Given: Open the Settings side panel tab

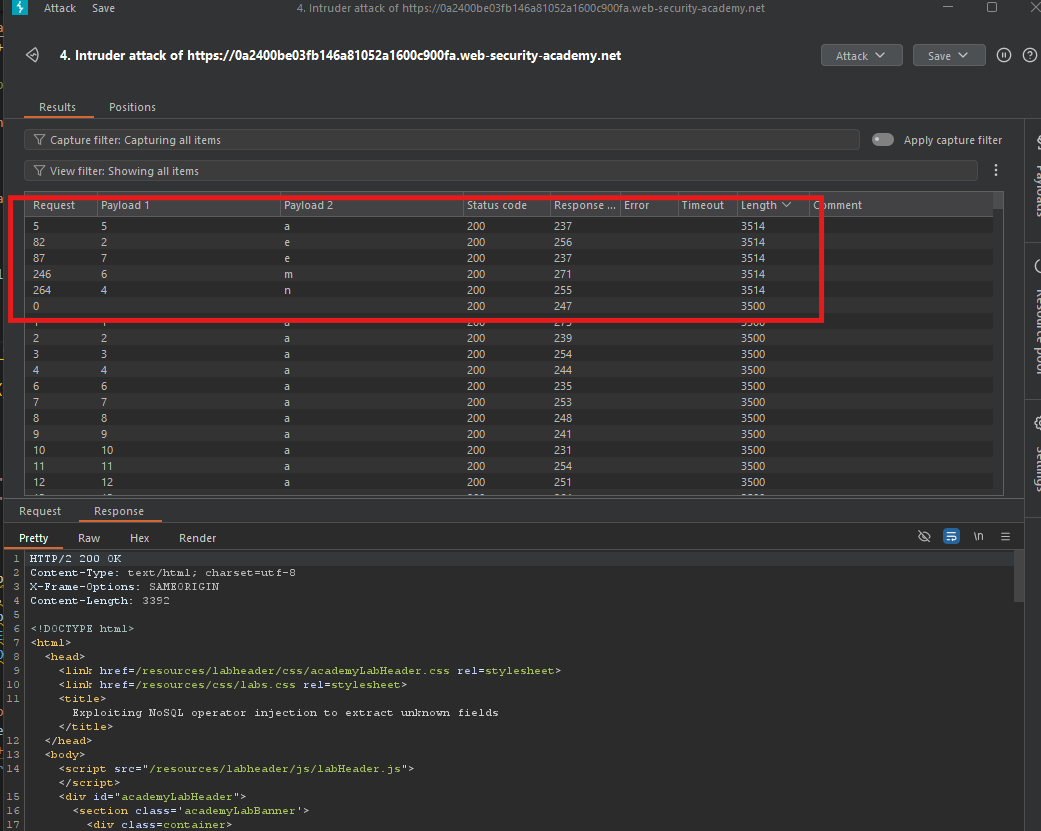Looking at the screenshot, I should click(x=1037, y=458).
